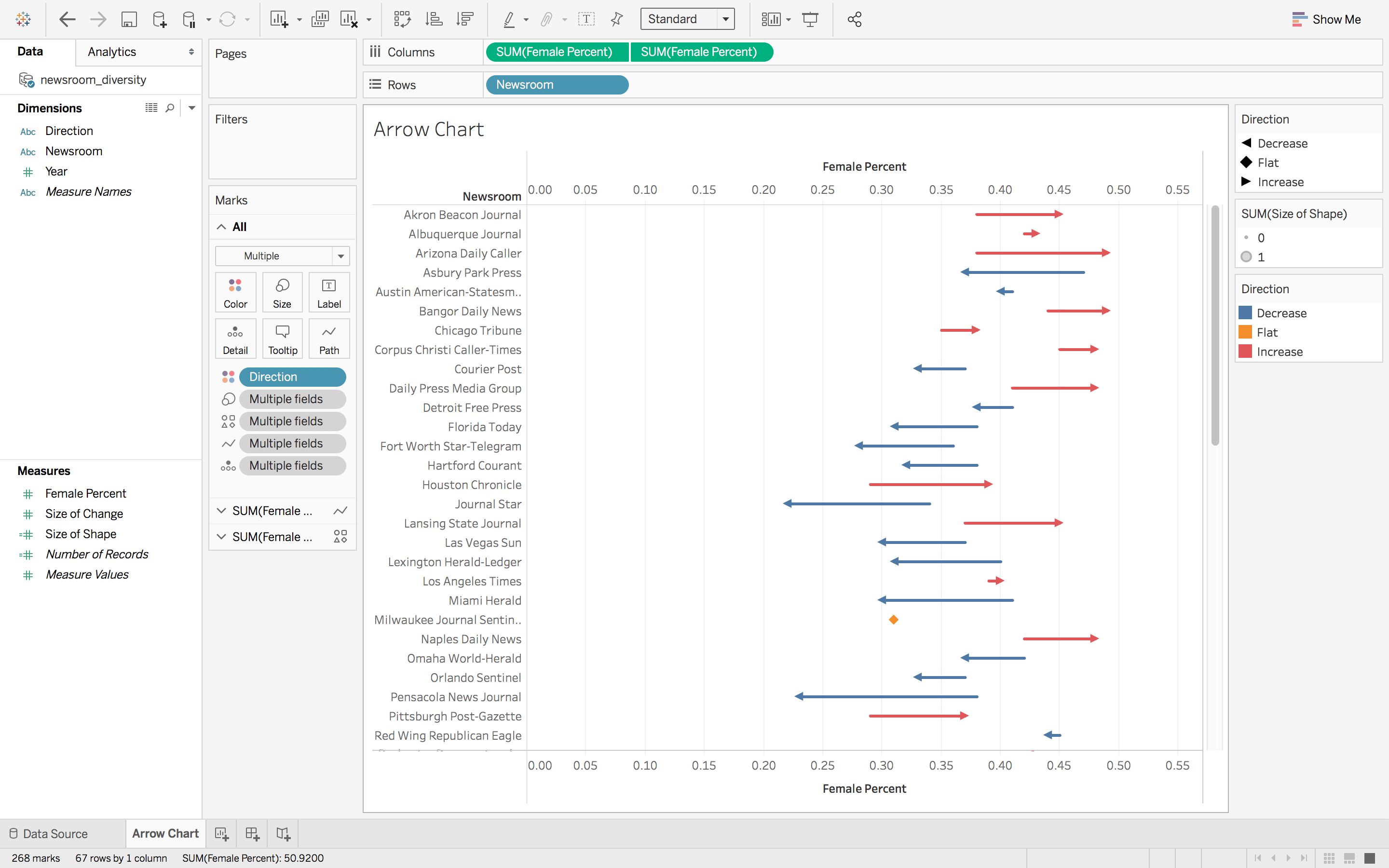Open the Multiple mark type dropdown
The height and width of the screenshot is (868, 1389).
[341, 256]
